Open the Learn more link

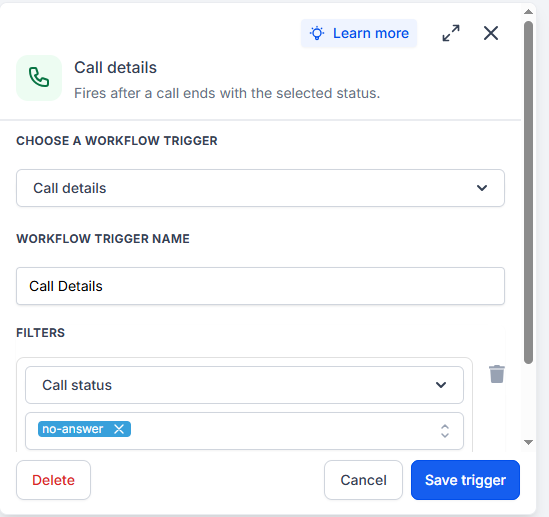click(x=359, y=33)
